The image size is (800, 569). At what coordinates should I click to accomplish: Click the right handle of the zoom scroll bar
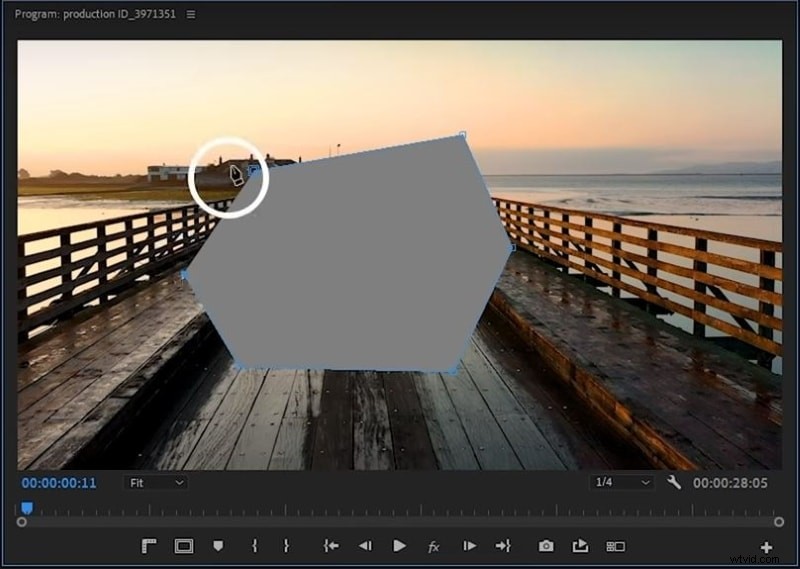[x=779, y=522]
